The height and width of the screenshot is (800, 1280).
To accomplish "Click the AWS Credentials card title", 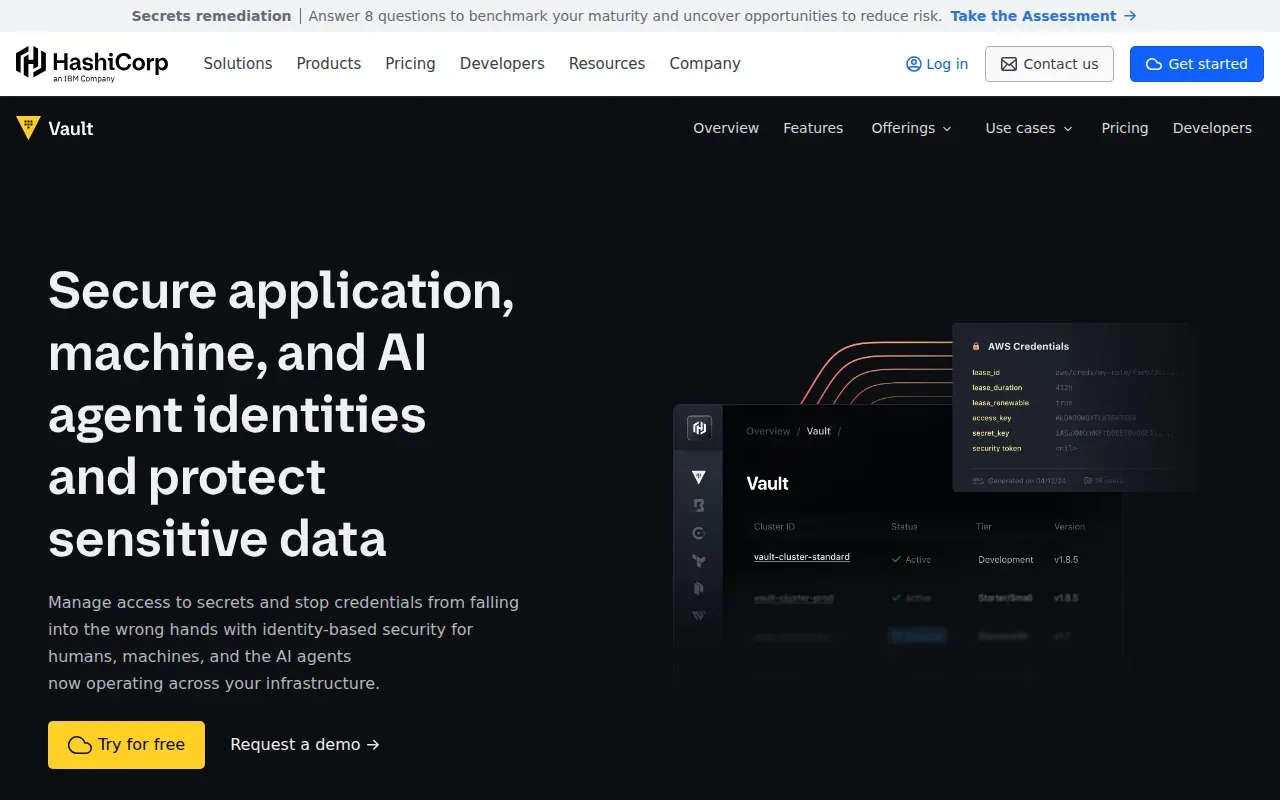I will (x=1028, y=346).
